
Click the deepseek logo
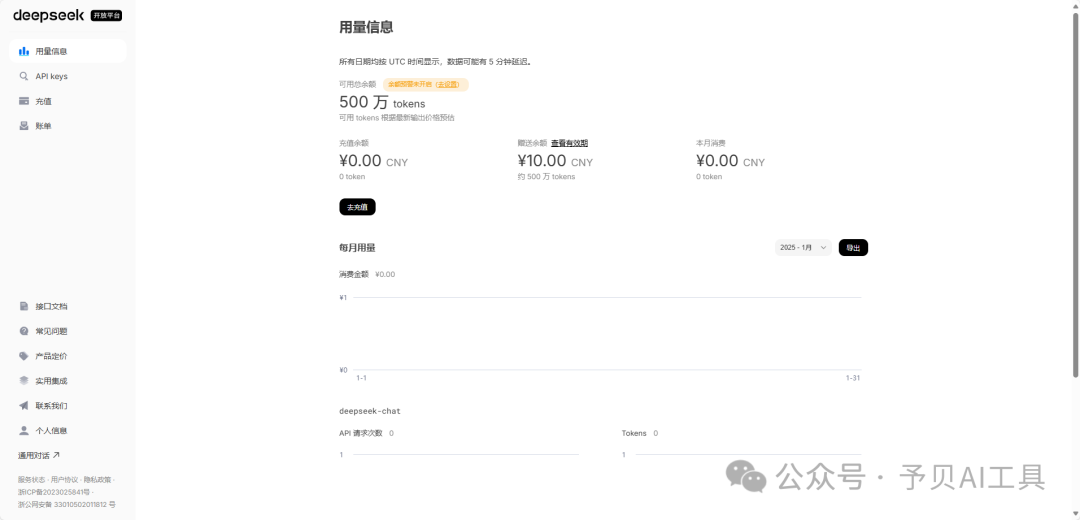coord(48,15)
